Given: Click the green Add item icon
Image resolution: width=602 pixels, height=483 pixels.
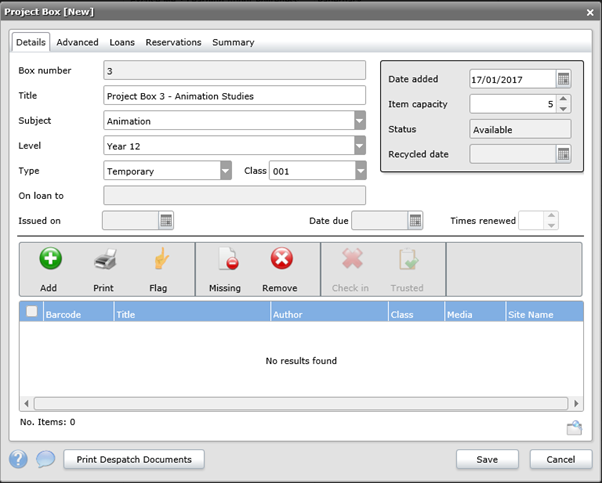Looking at the screenshot, I should [50, 258].
